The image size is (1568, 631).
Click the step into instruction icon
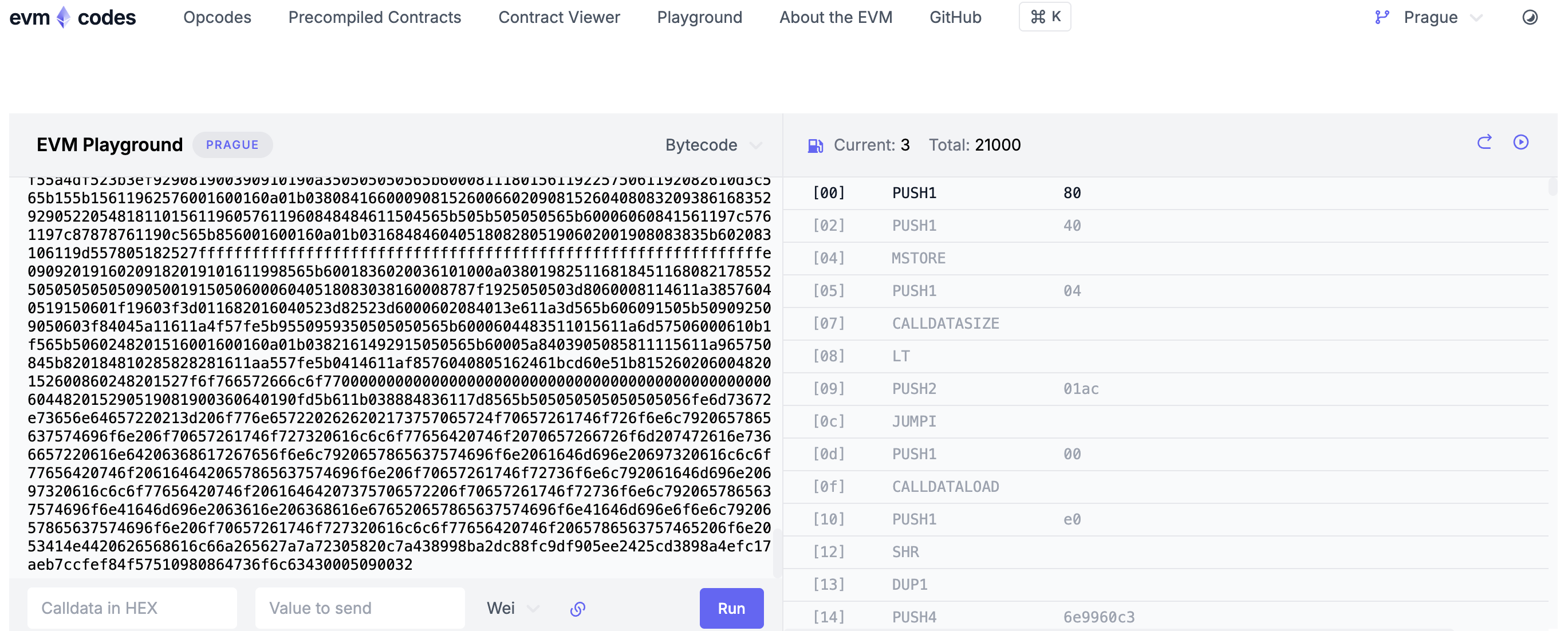pos(1484,143)
